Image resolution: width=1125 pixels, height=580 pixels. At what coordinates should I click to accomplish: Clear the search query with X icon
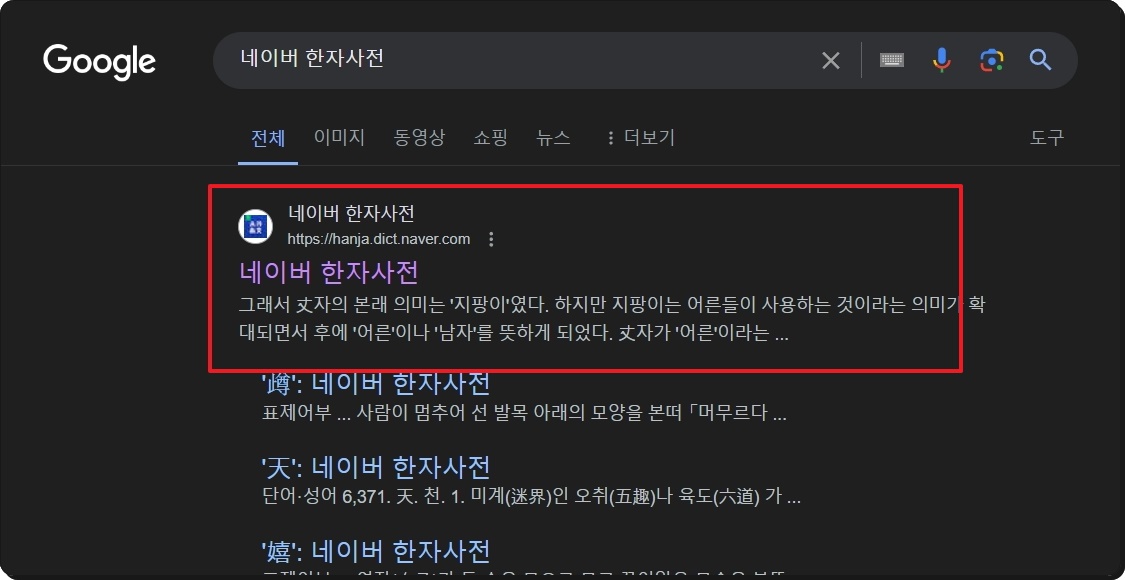(x=831, y=60)
